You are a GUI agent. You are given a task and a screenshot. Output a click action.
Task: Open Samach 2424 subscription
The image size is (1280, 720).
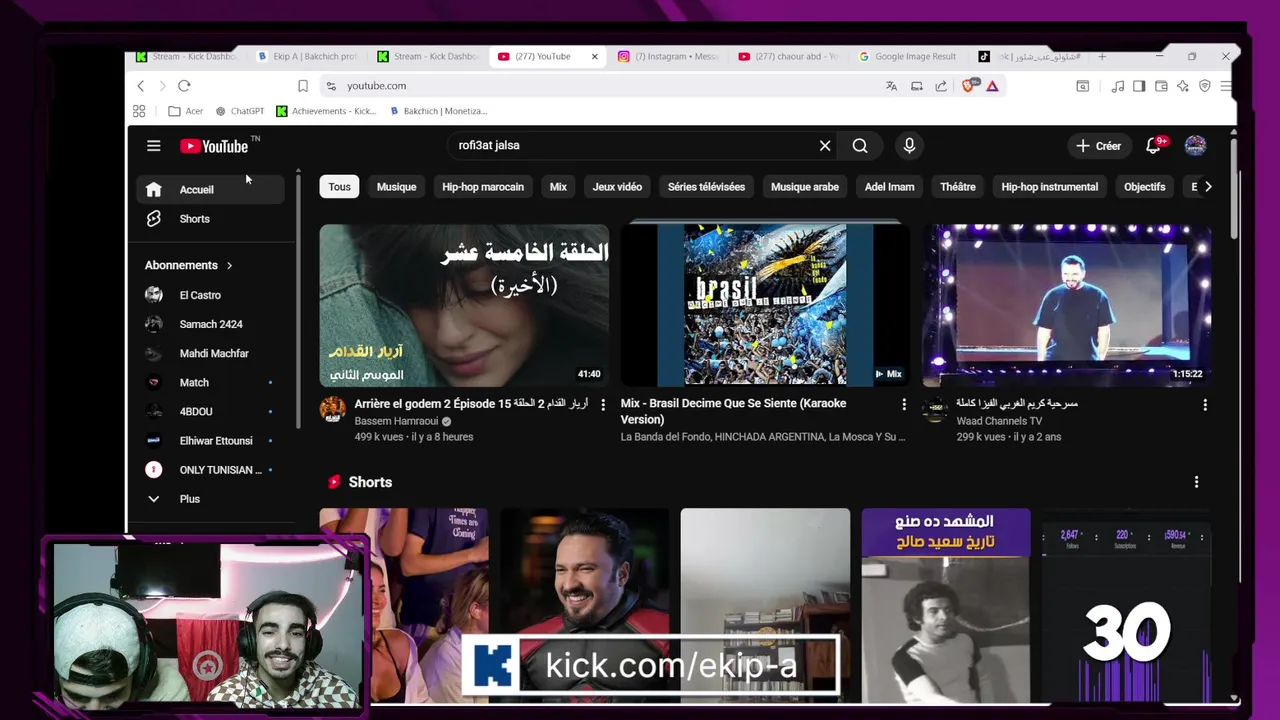[x=210, y=324]
